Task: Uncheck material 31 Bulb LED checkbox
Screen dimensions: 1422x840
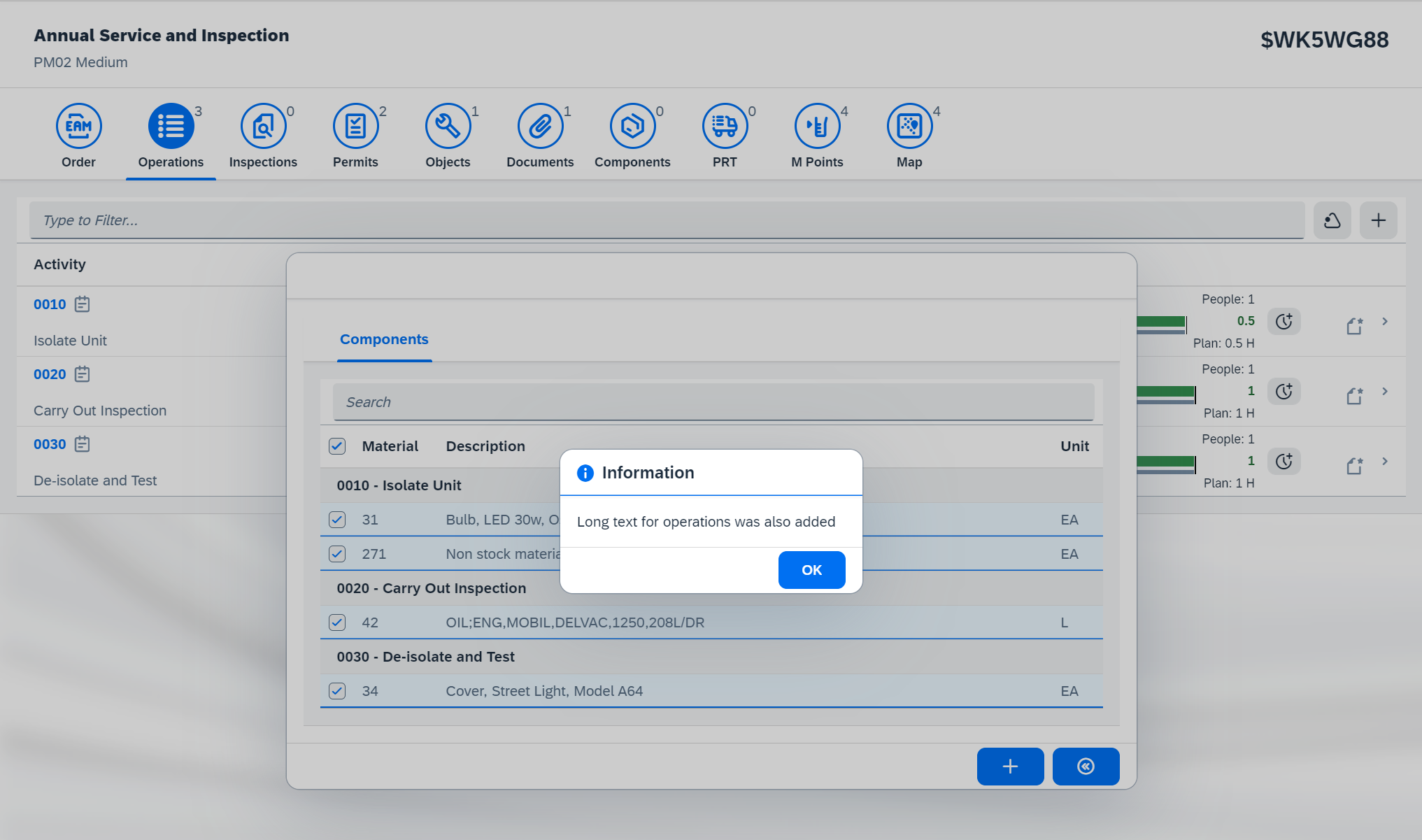Action: tap(337, 520)
